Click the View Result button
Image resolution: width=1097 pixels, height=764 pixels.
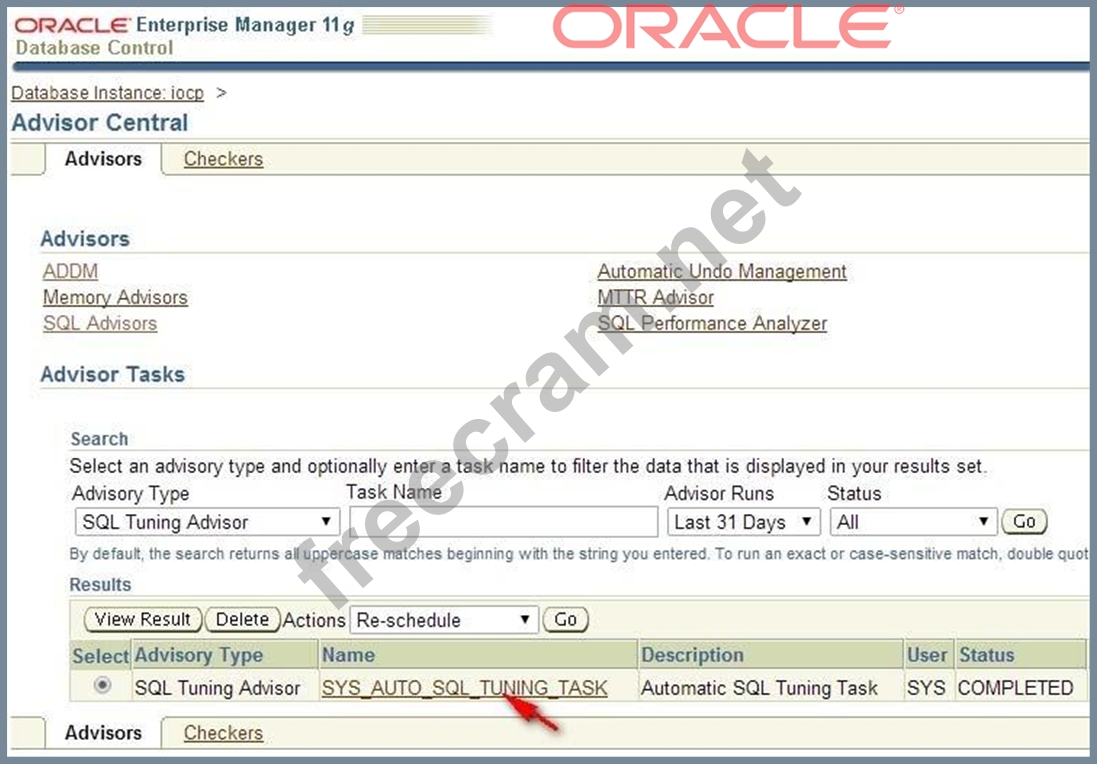coord(143,619)
